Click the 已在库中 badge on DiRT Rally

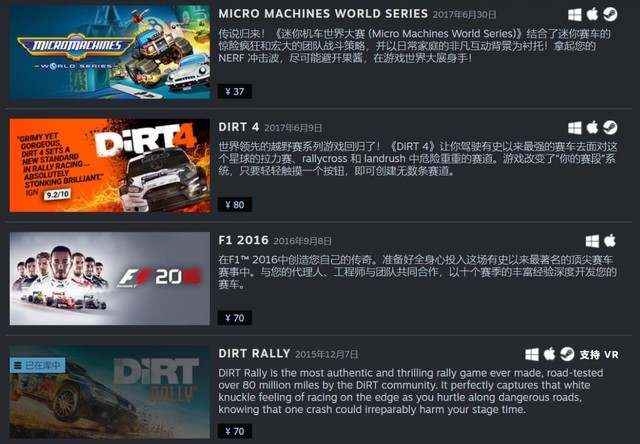pyautogui.click(x=37, y=365)
